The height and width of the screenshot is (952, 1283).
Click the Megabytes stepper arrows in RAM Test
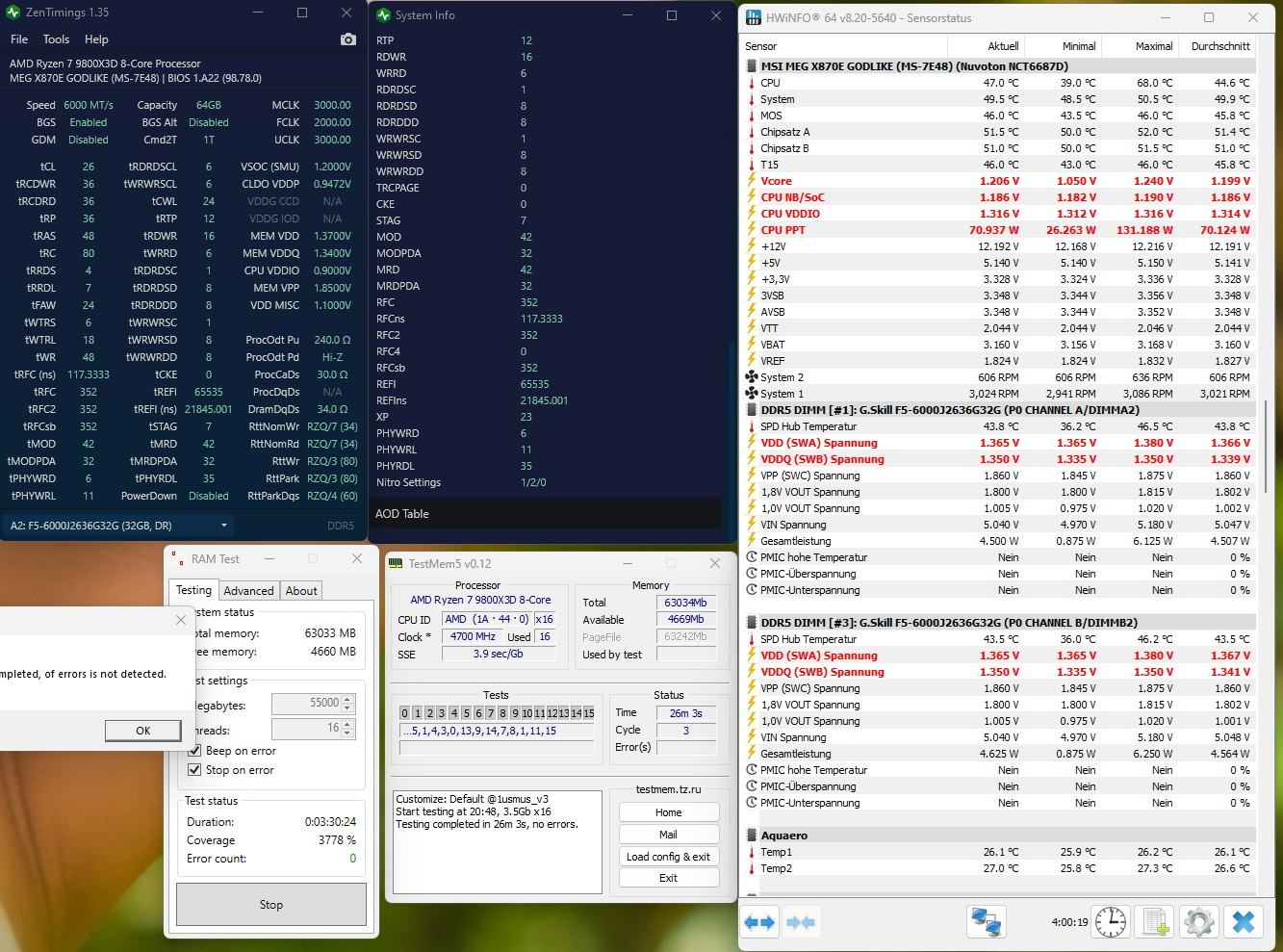[348, 704]
